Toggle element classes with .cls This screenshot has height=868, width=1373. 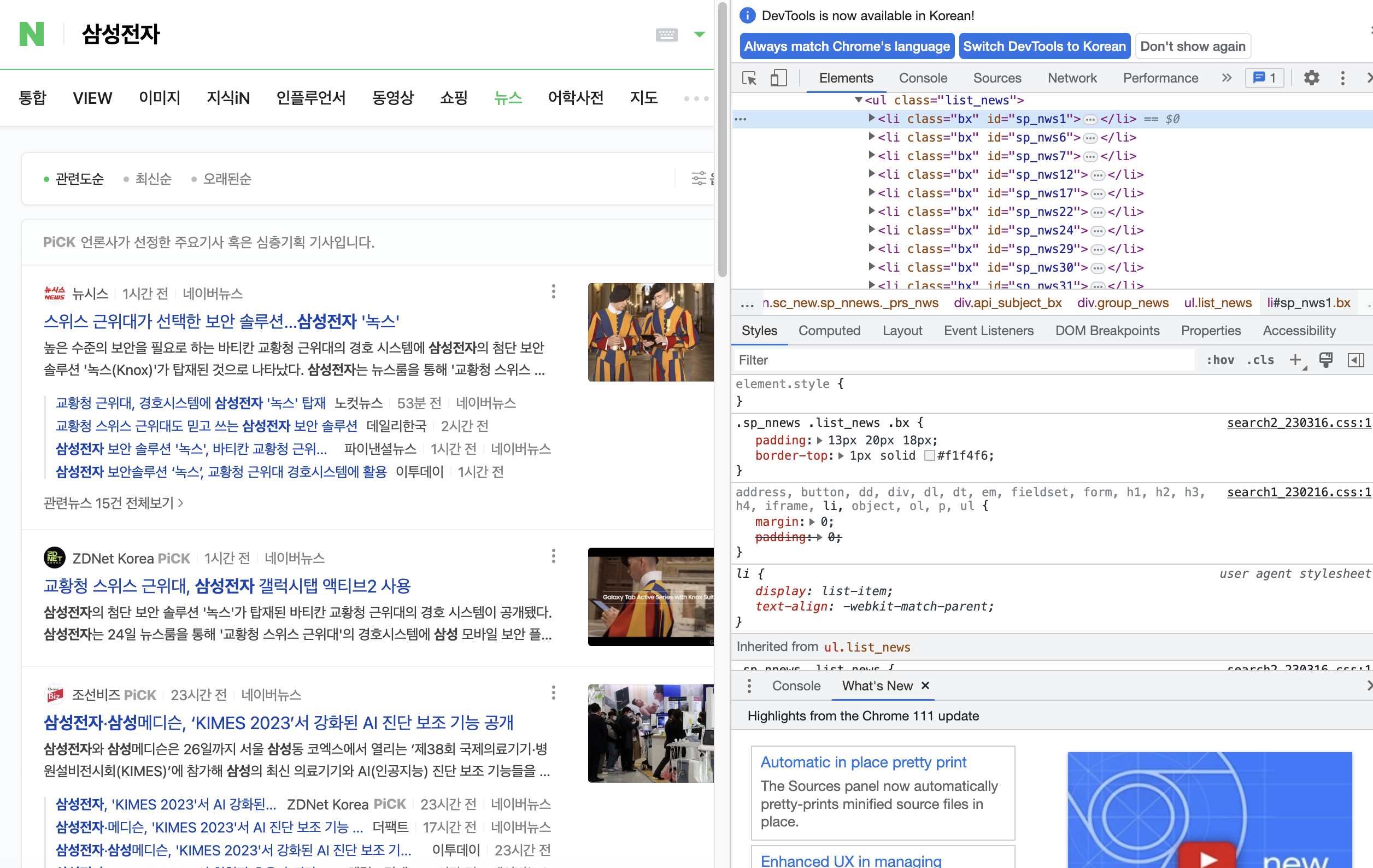[1260, 360]
